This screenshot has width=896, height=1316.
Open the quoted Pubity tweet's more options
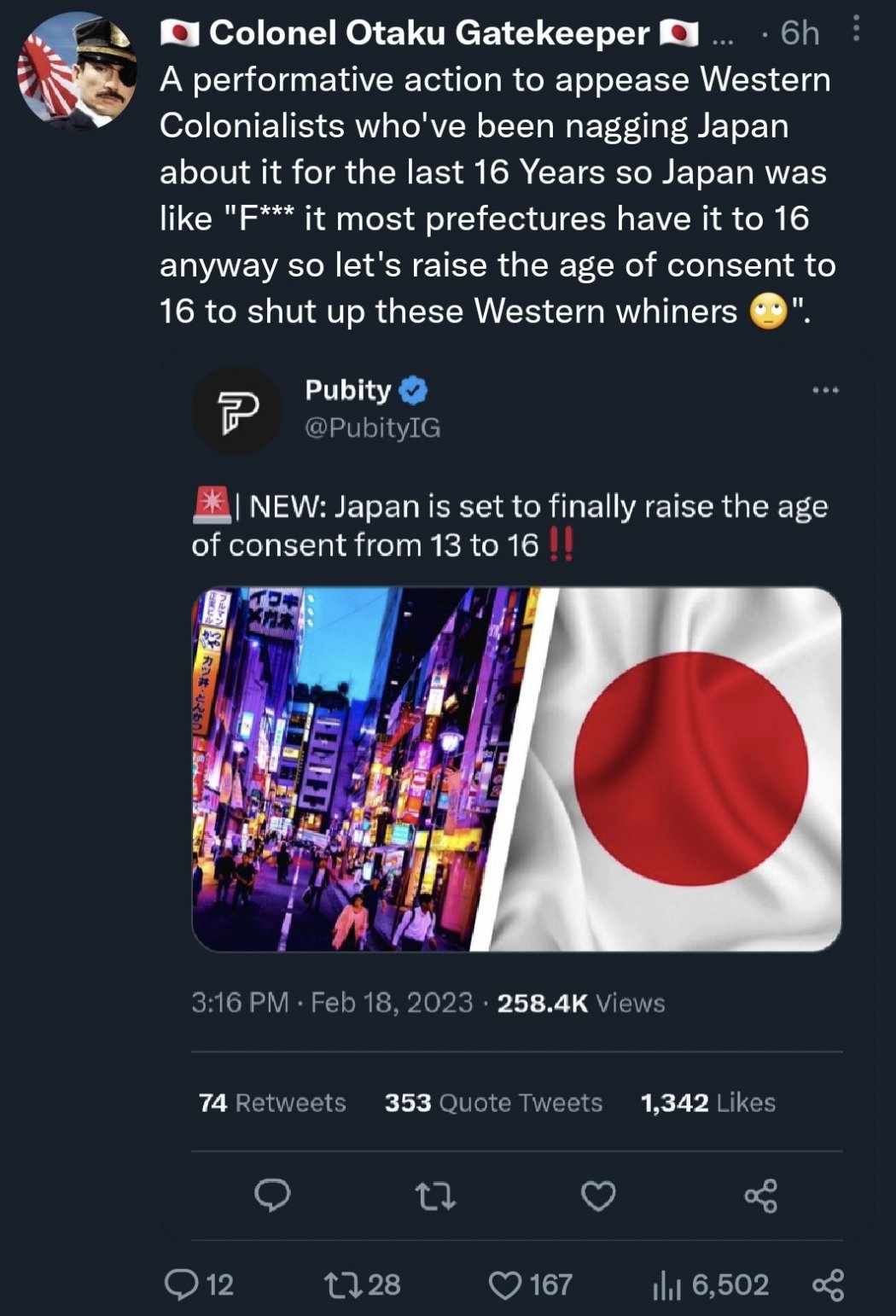tap(825, 391)
